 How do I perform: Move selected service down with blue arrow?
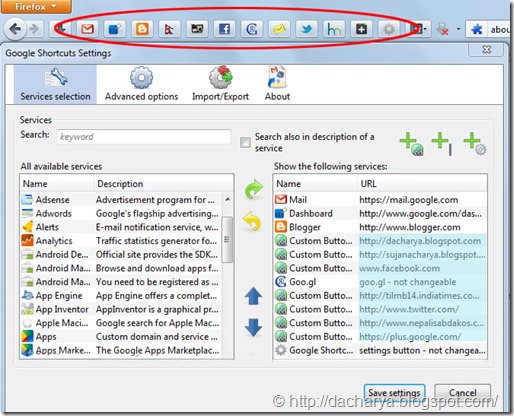(x=253, y=327)
